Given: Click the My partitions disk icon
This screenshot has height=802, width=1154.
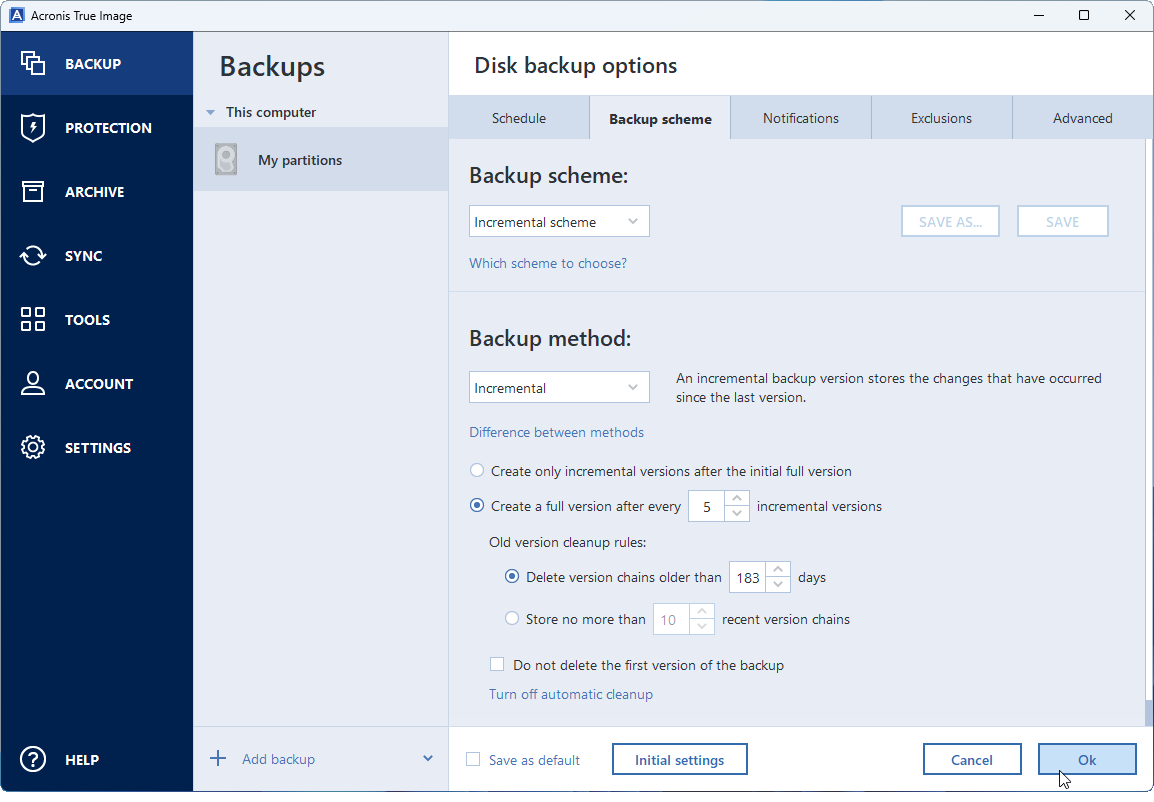Looking at the screenshot, I should [x=226, y=160].
